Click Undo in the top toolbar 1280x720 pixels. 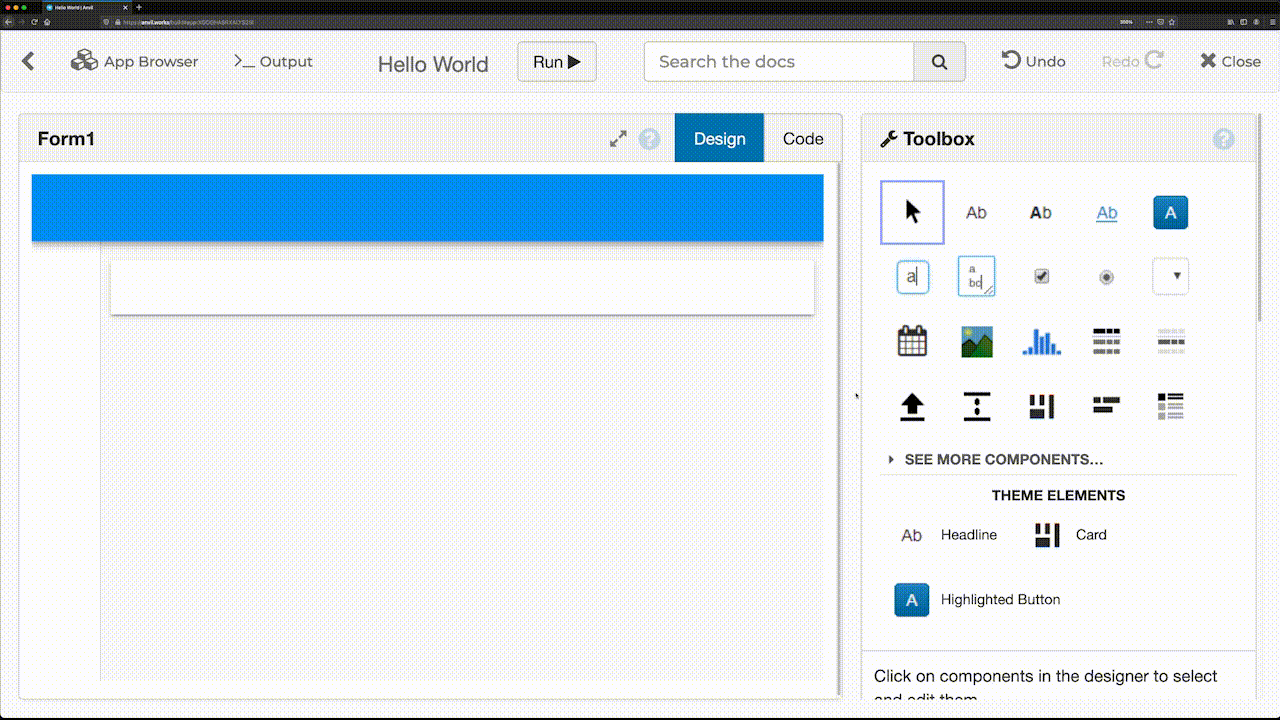tap(1033, 61)
